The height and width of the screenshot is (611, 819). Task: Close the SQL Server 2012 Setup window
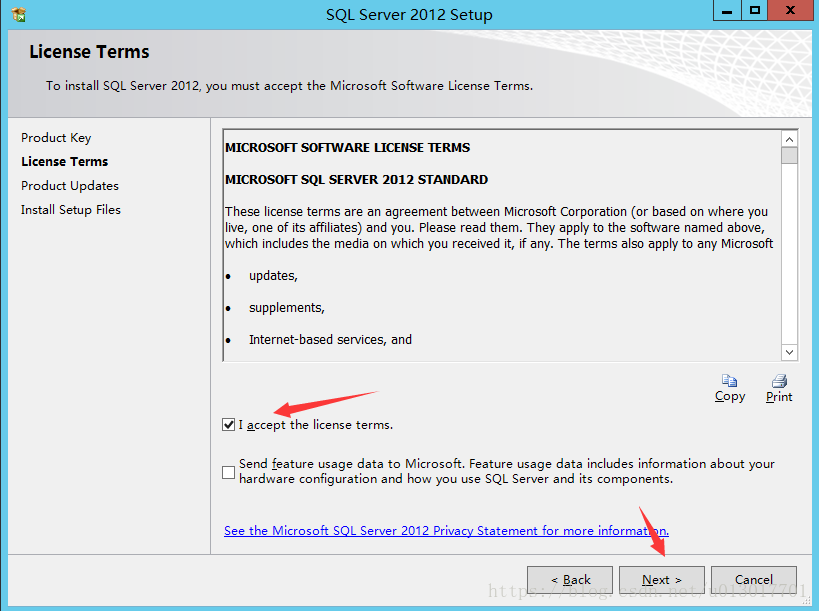(x=791, y=10)
